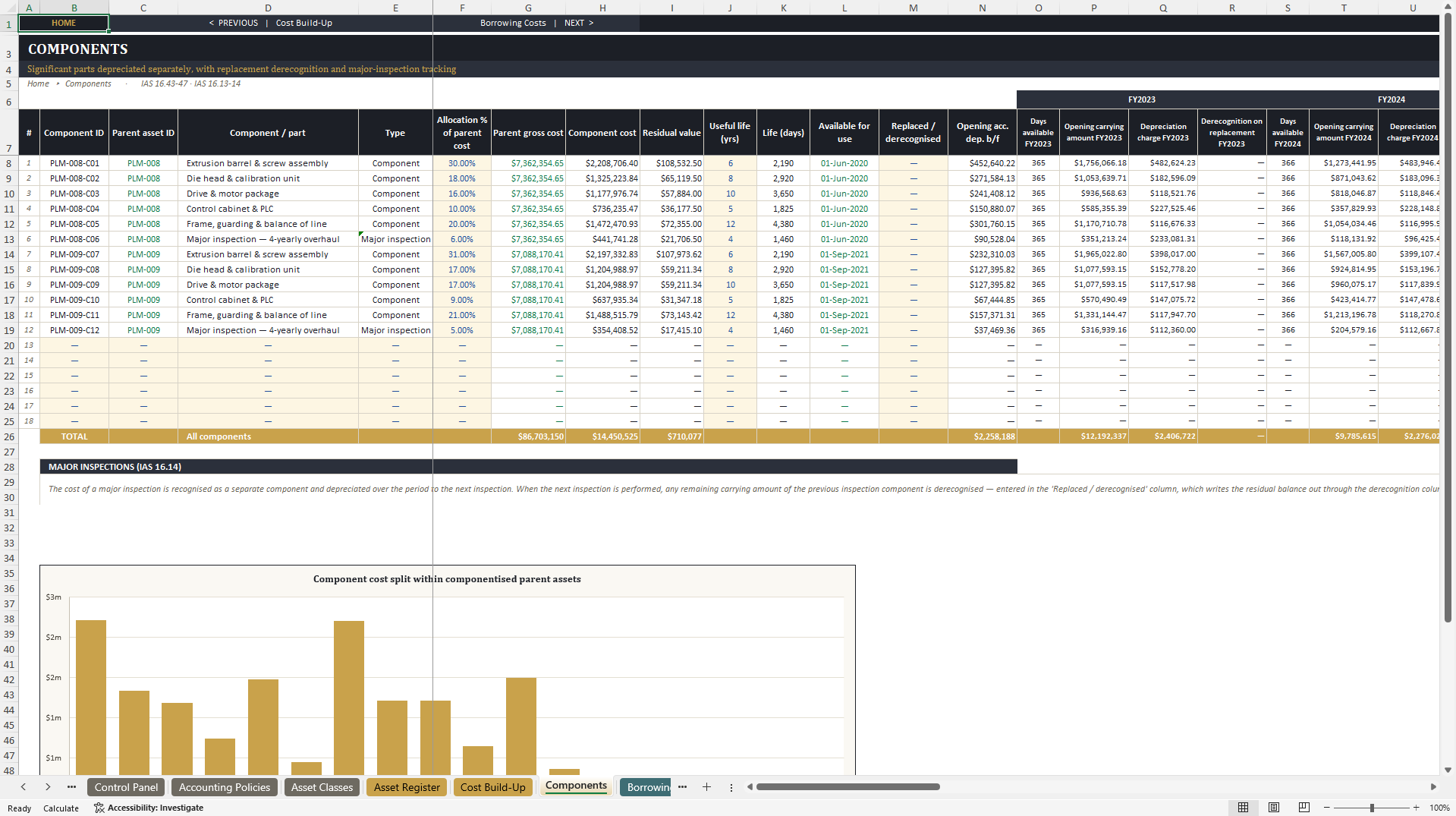The height and width of the screenshot is (816, 1456).
Task: Click horizontal scrollbar left arrow
Action: [x=750, y=787]
